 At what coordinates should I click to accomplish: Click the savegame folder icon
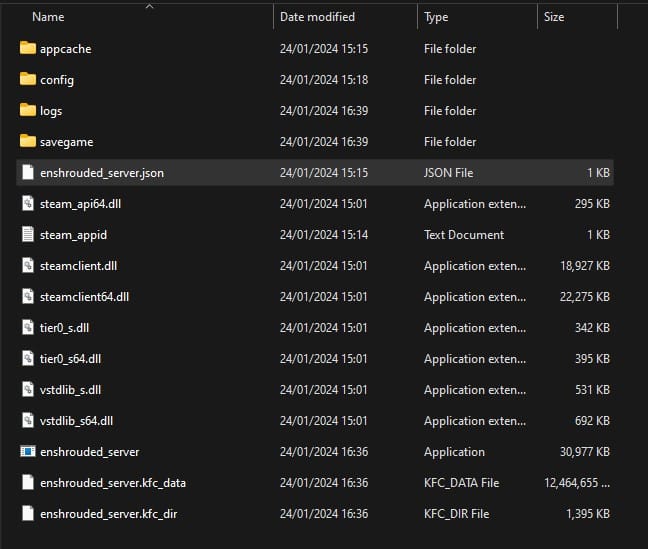[x=28, y=141]
